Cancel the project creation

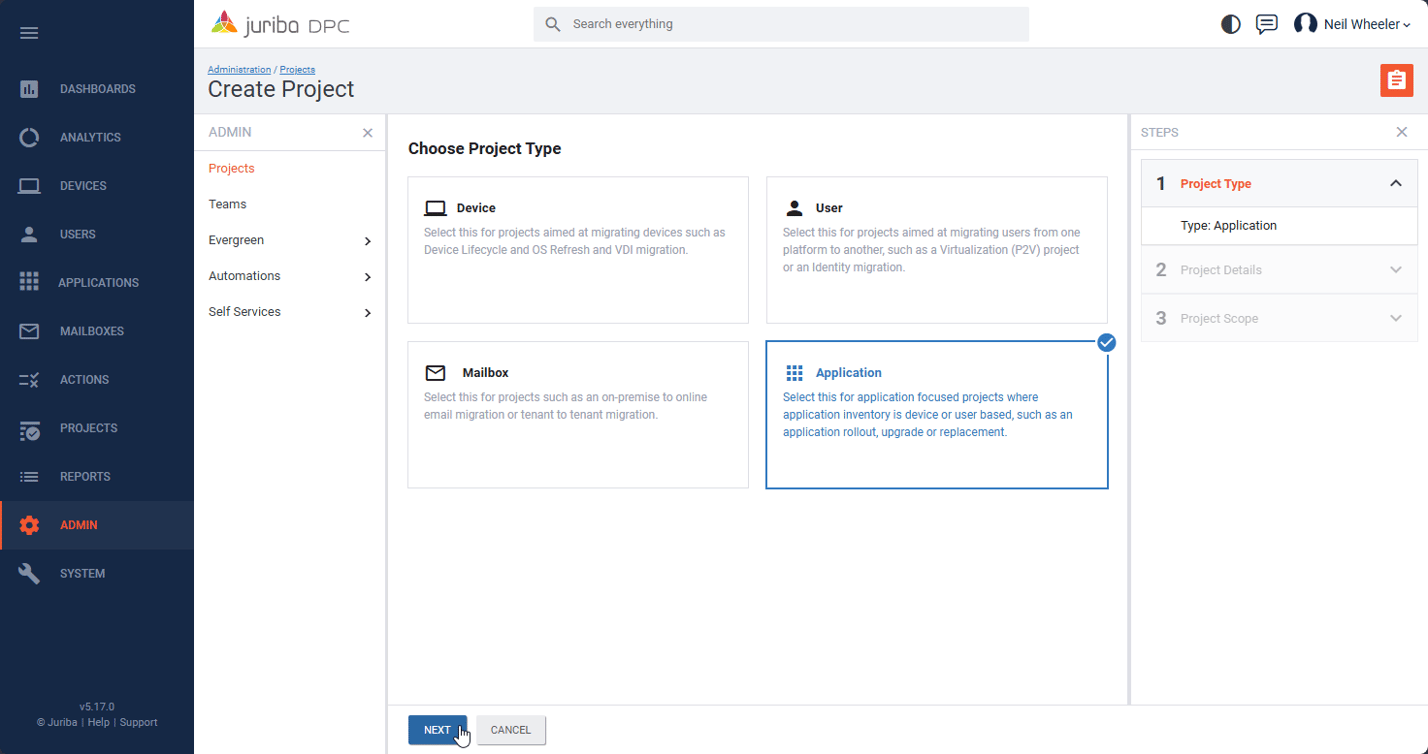(x=511, y=730)
